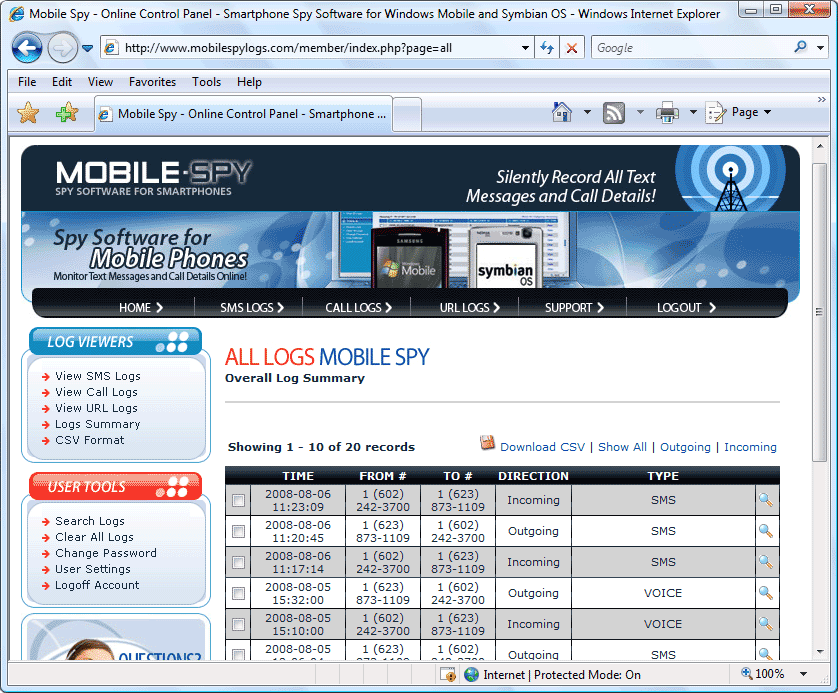Open the Edit menu

click(62, 82)
